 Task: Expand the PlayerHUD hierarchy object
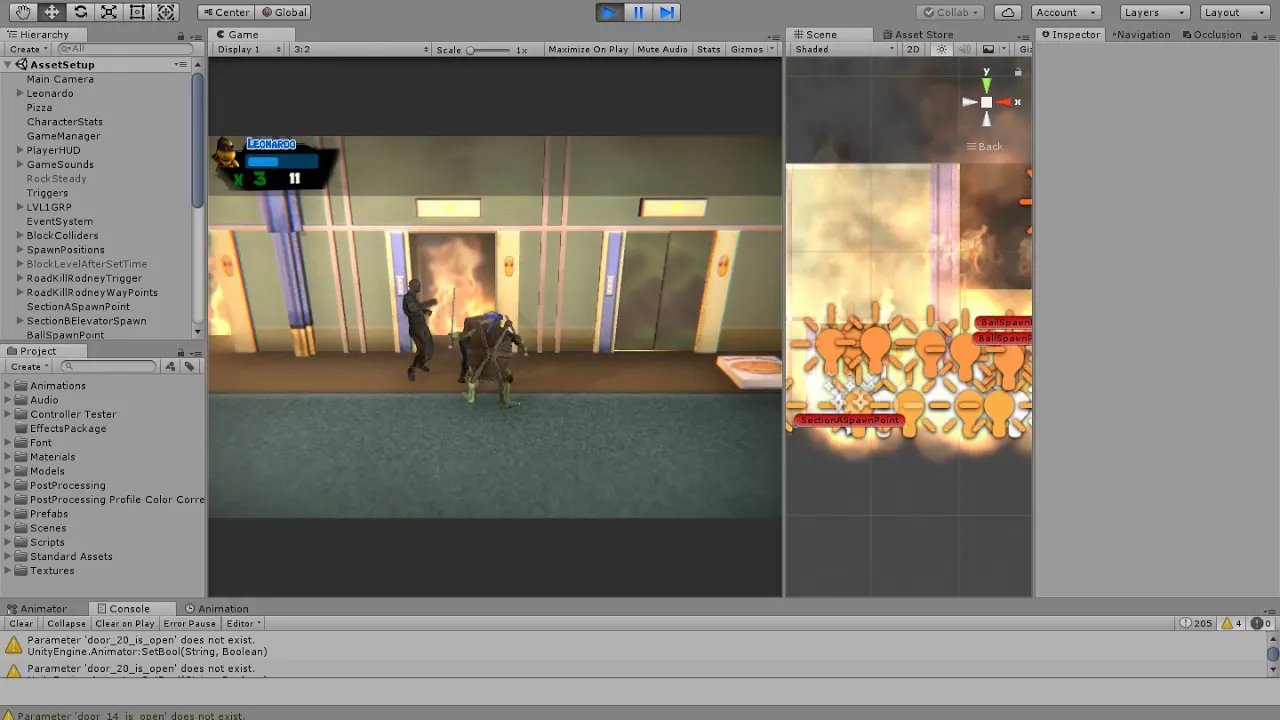20,150
